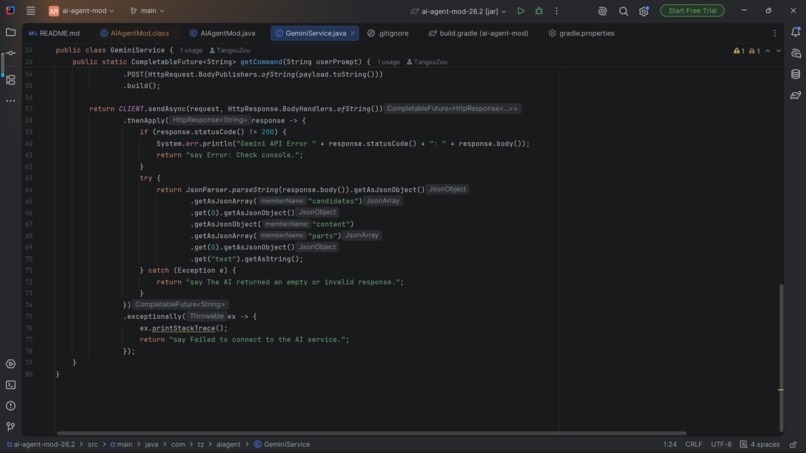The width and height of the screenshot is (806, 453).
Task: Open warnings indicator in editor corner
Action: (x=746, y=51)
